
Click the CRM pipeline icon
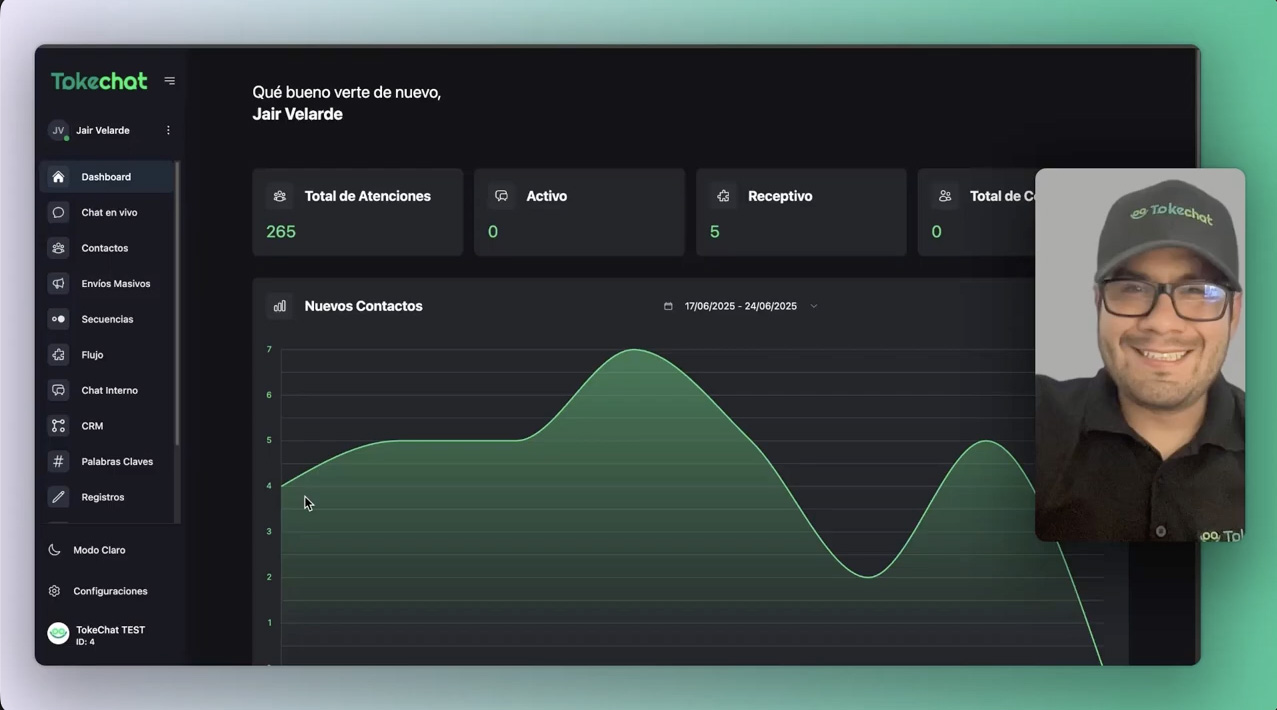58,426
